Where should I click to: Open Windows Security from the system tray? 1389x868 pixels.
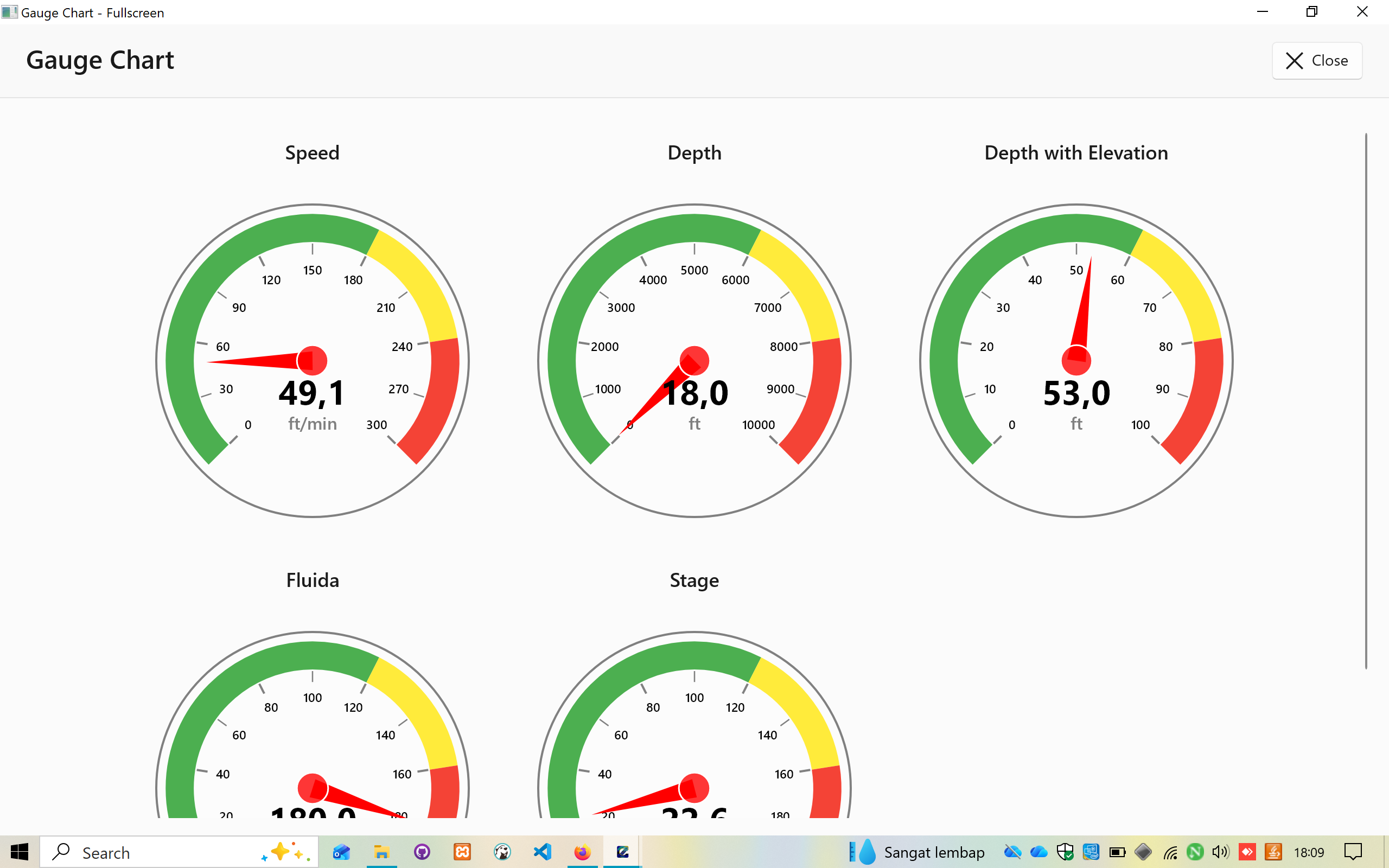click(1066, 852)
